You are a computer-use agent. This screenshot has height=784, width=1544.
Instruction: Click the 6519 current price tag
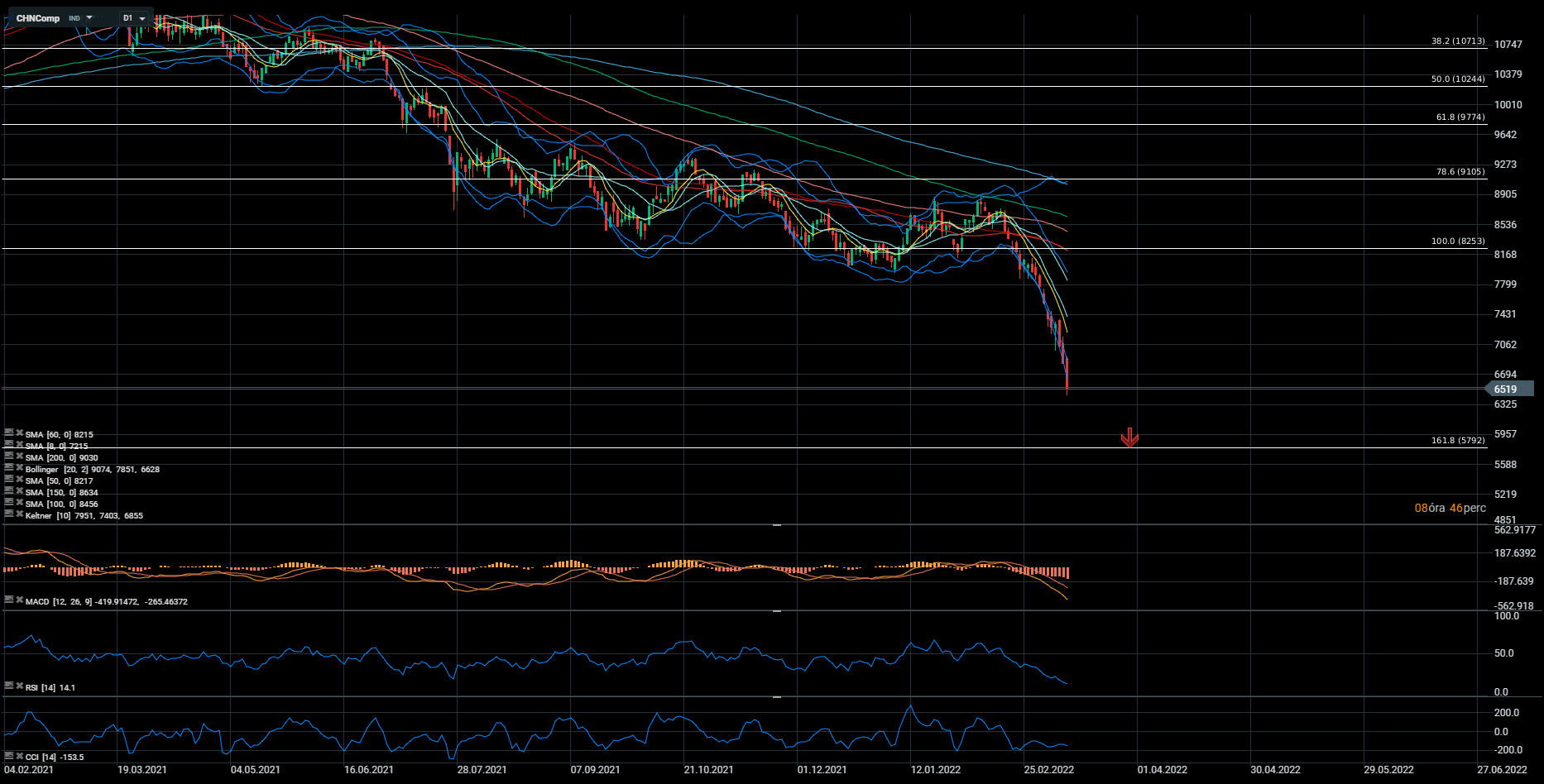coord(1505,390)
